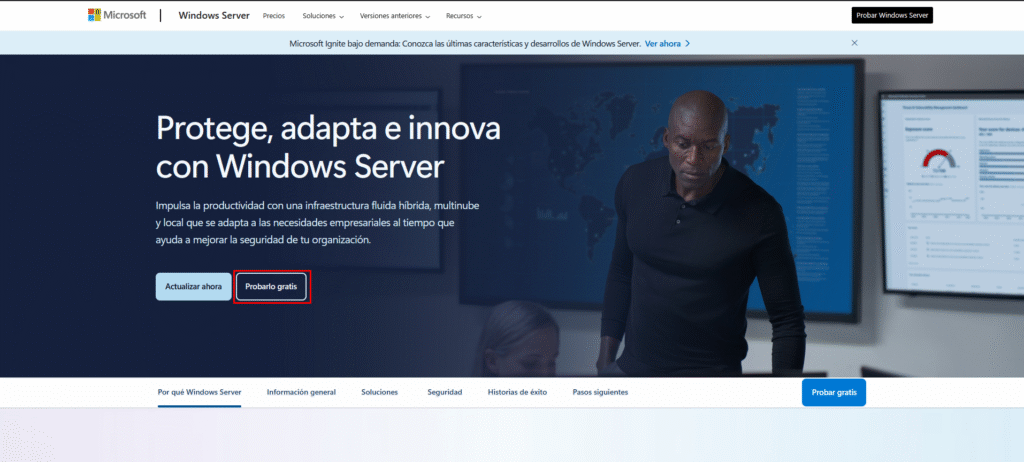Open the Seguridad tab
1024x462 pixels.
click(445, 392)
